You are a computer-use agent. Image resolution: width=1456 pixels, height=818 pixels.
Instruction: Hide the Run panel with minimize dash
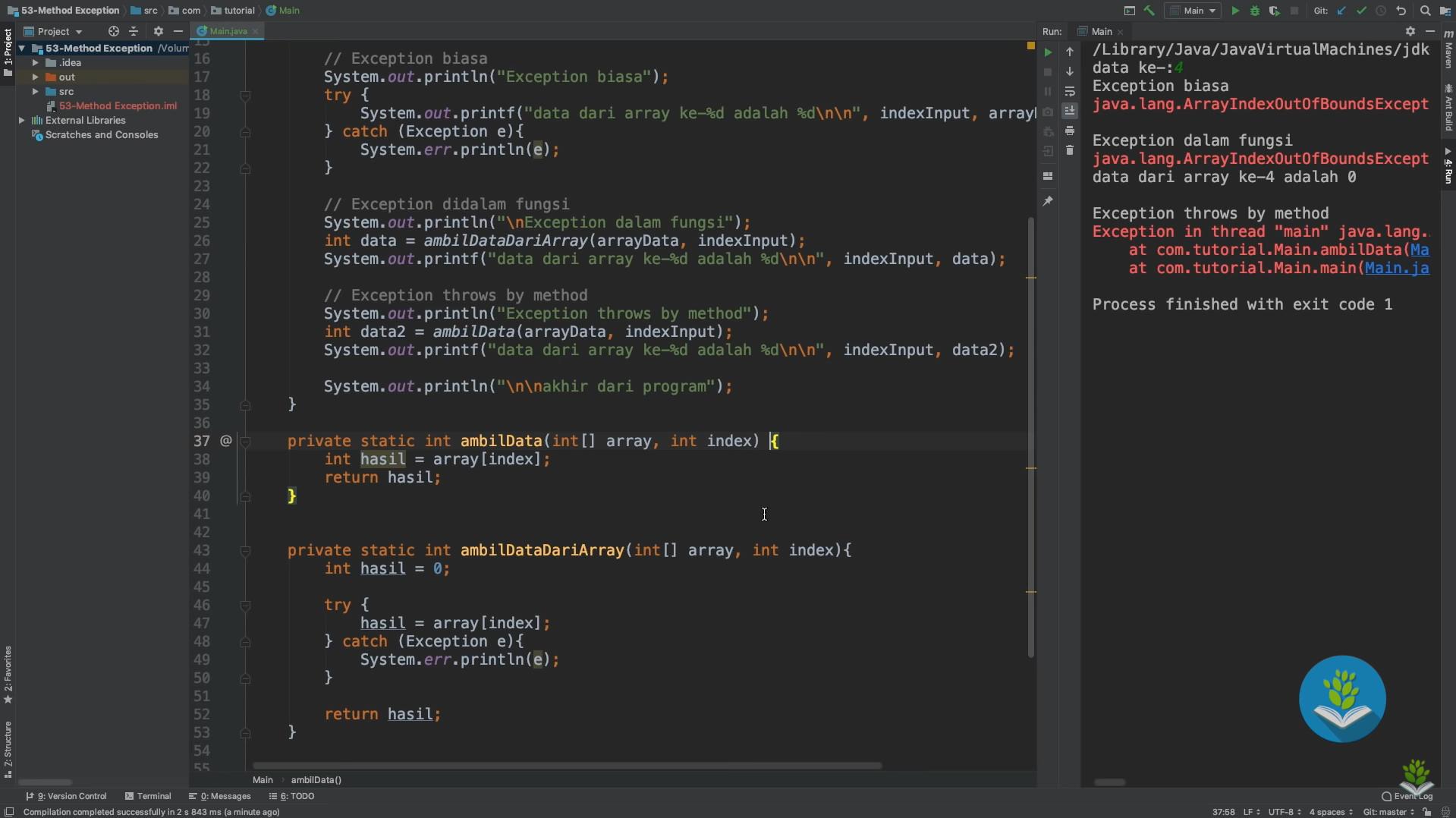coord(1429,31)
